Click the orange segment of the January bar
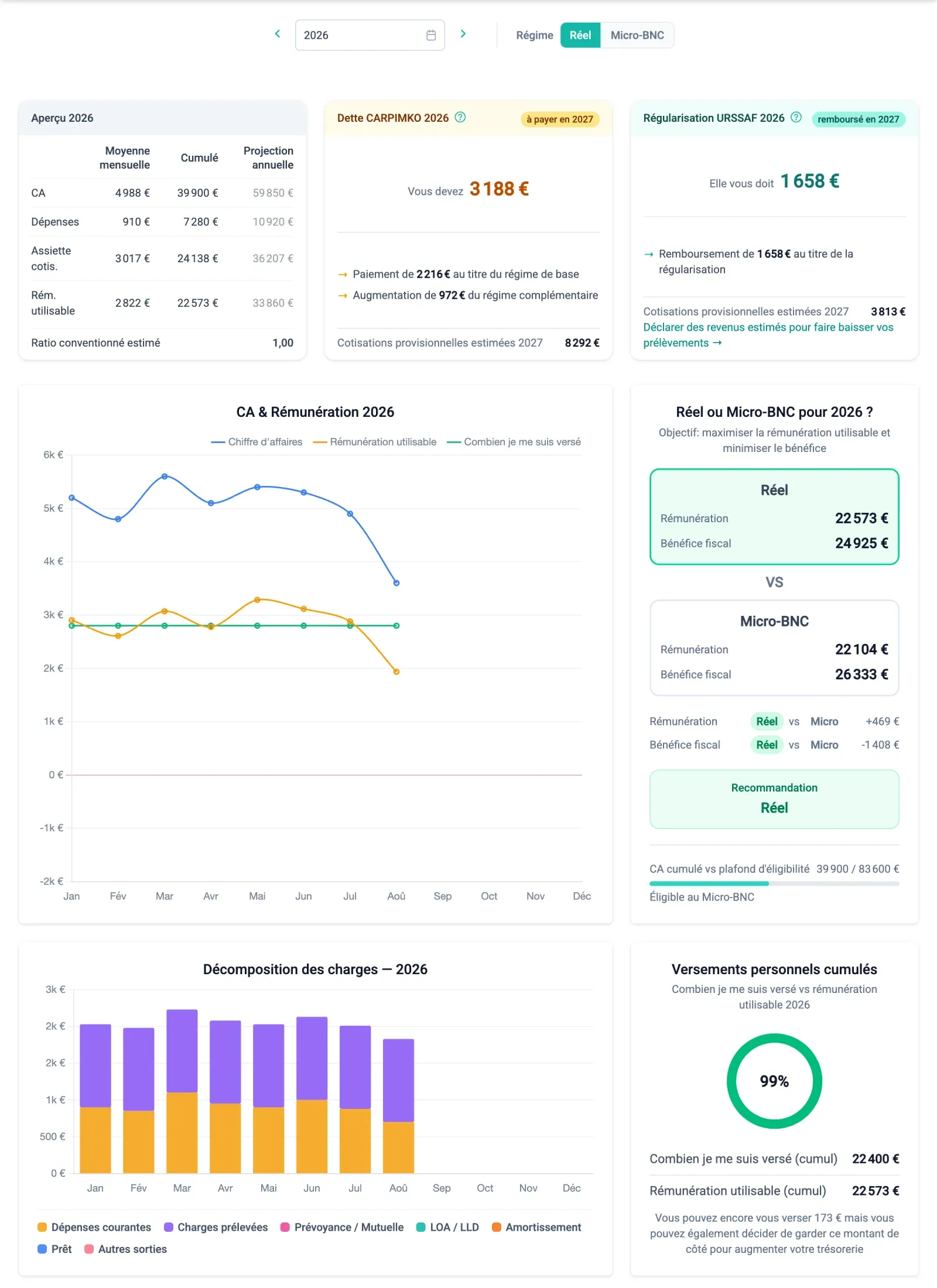The image size is (937, 1288). point(95,1140)
